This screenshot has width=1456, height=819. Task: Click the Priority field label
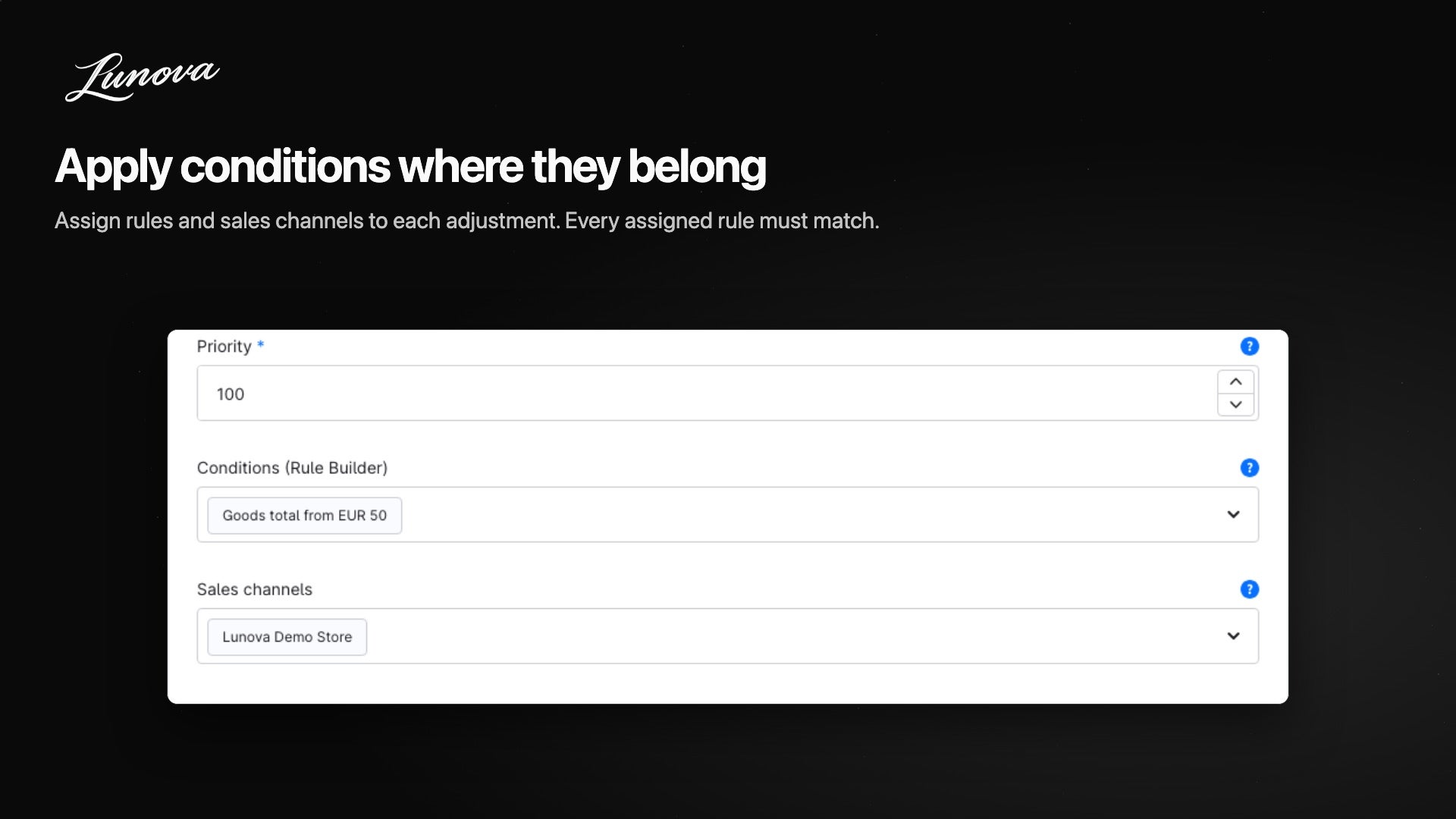(224, 347)
